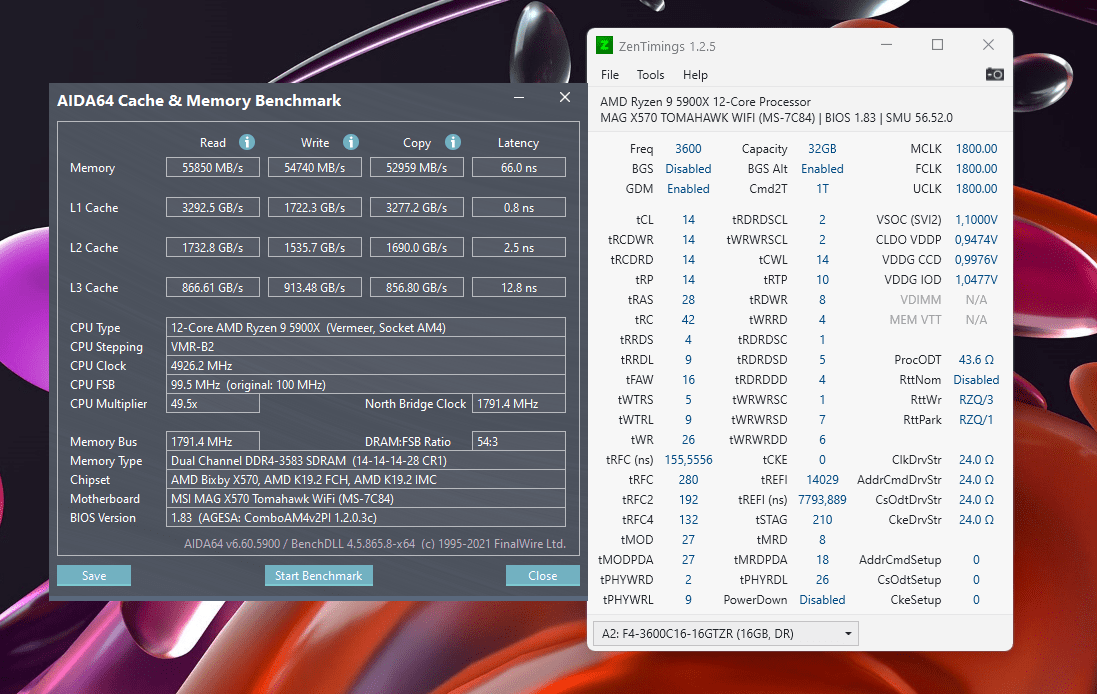Select the Memory Read value 55850 MB/s
Image resolution: width=1097 pixels, height=694 pixels.
point(213,167)
